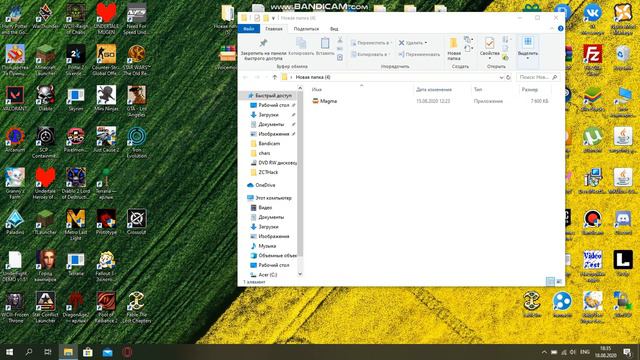
Task: Open the notification center icon in taskbar
Action: (627, 352)
